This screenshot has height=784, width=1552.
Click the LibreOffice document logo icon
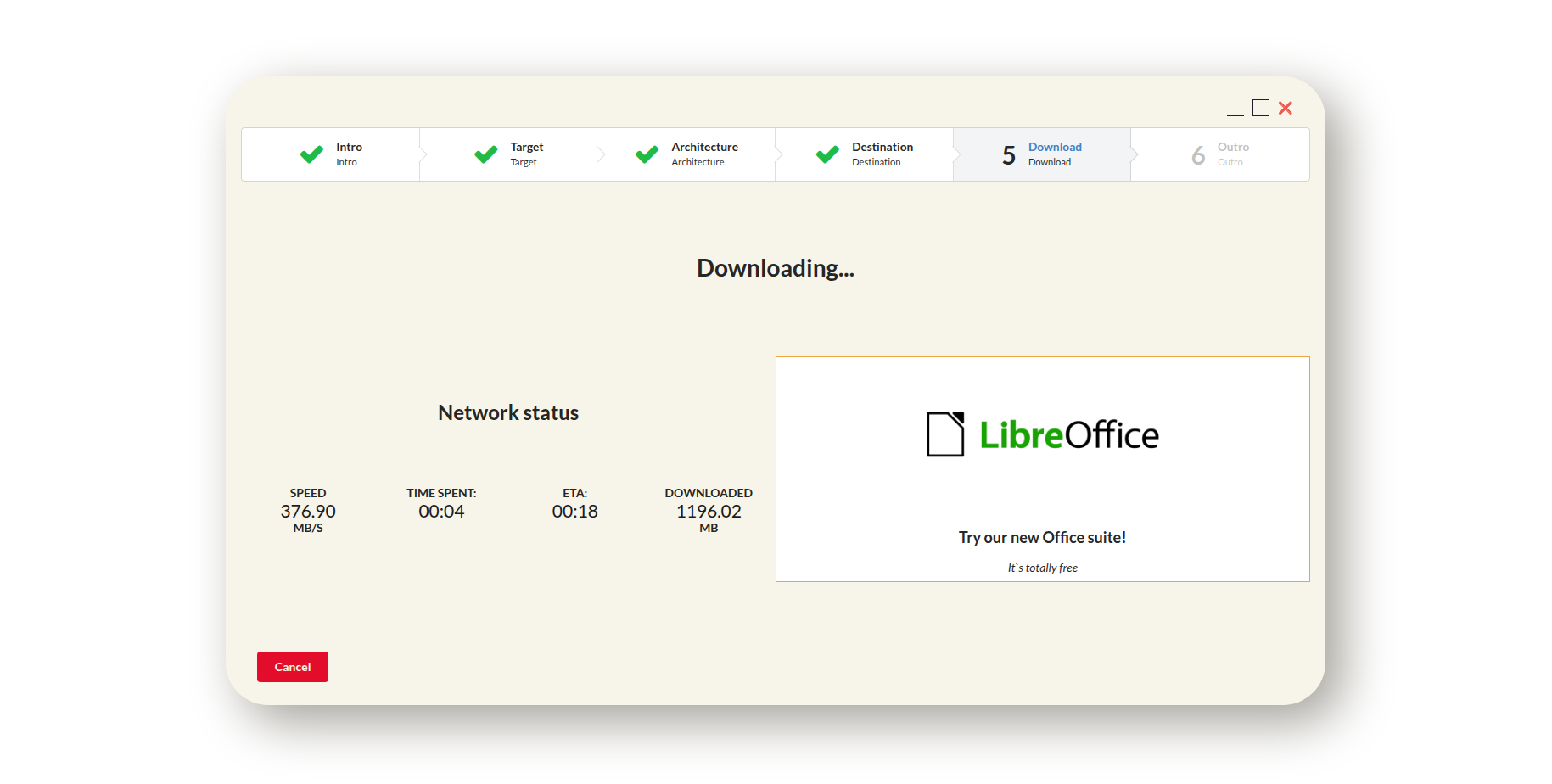945,434
